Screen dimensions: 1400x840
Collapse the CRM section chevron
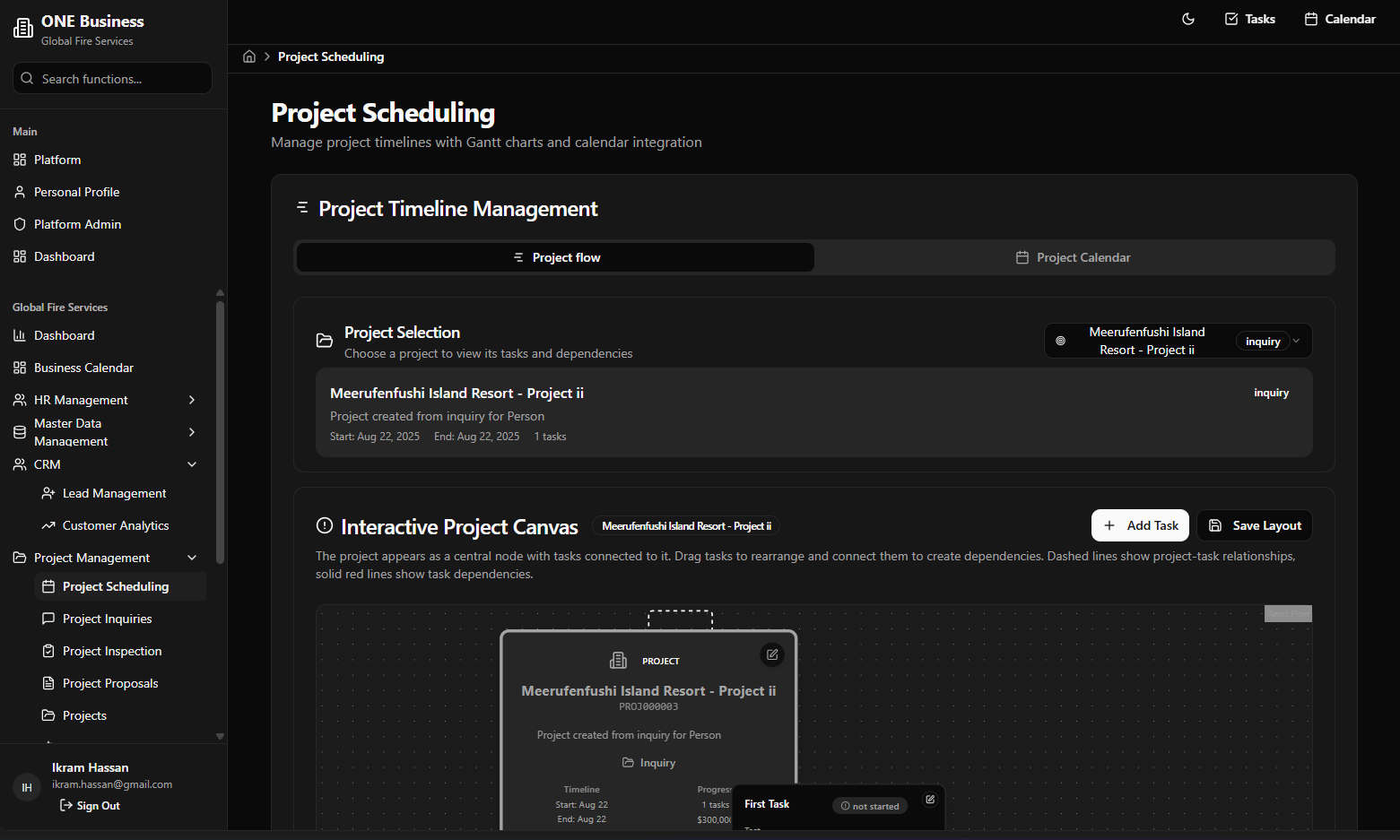click(191, 464)
